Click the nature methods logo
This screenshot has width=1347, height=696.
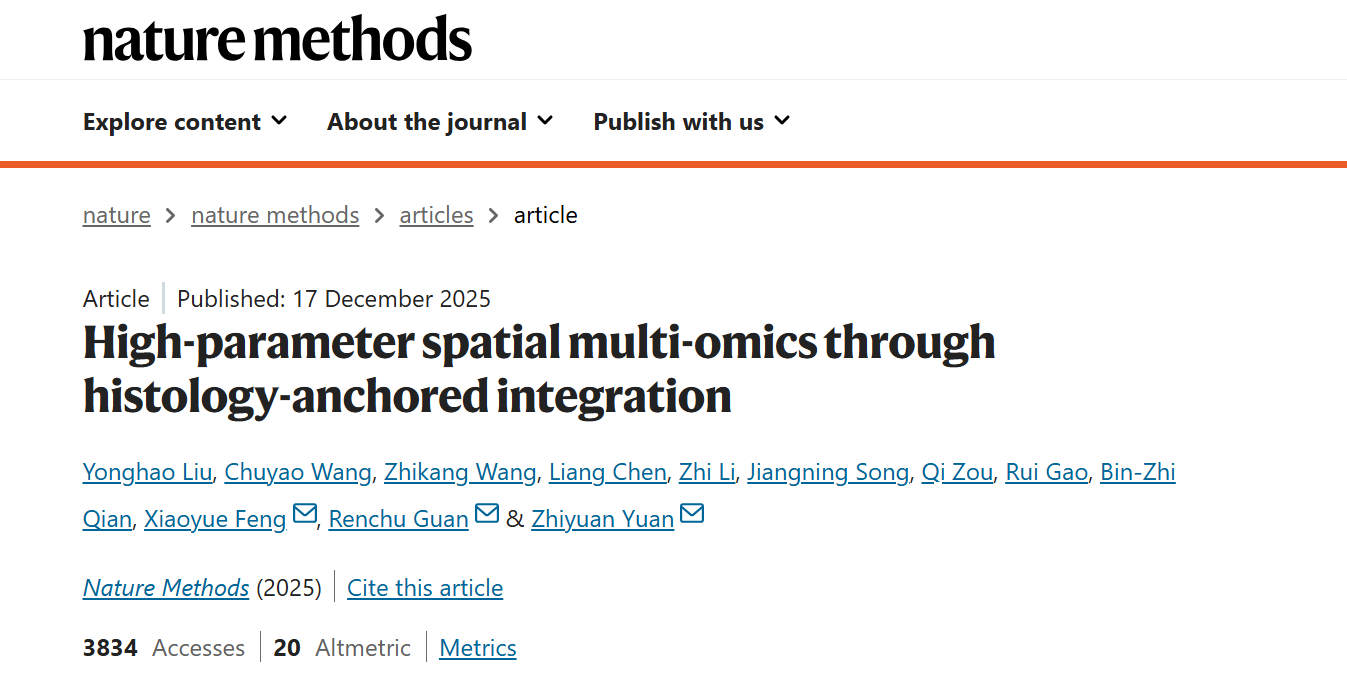click(277, 40)
